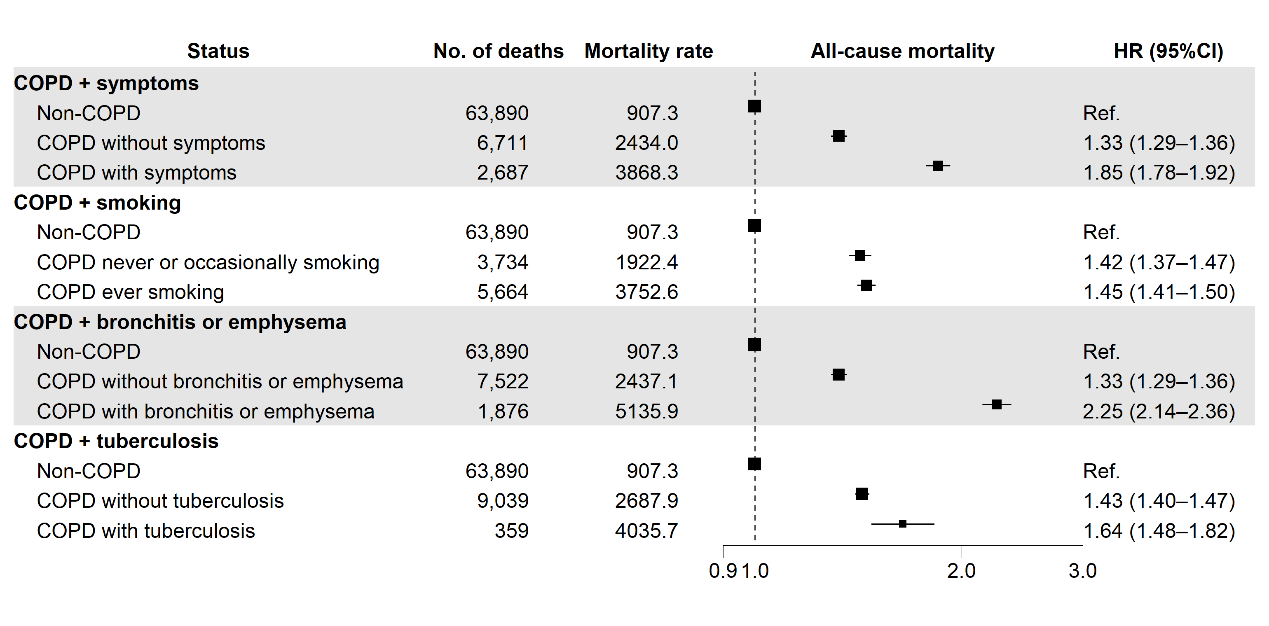Select the All-cause mortality heading
The width and height of the screenshot is (1269, 626).
pyautogui.click(x=902, y=51)
